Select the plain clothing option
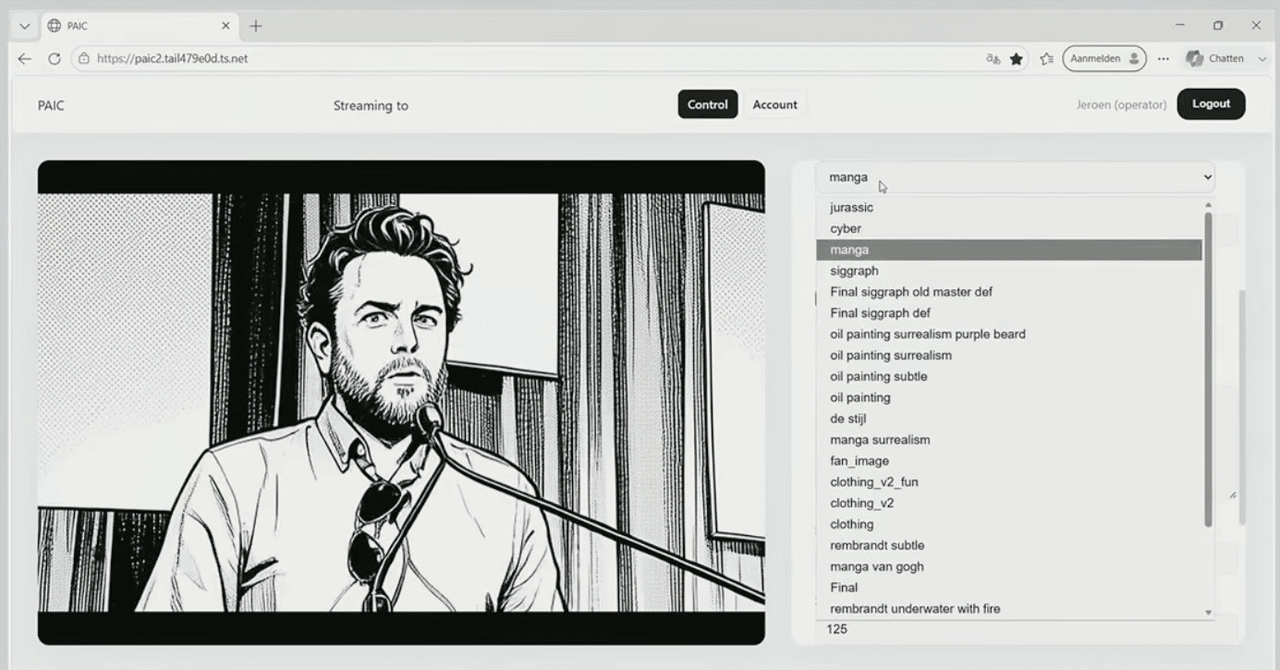This screenshot has height=670, width=1280. click(1009, 524)
